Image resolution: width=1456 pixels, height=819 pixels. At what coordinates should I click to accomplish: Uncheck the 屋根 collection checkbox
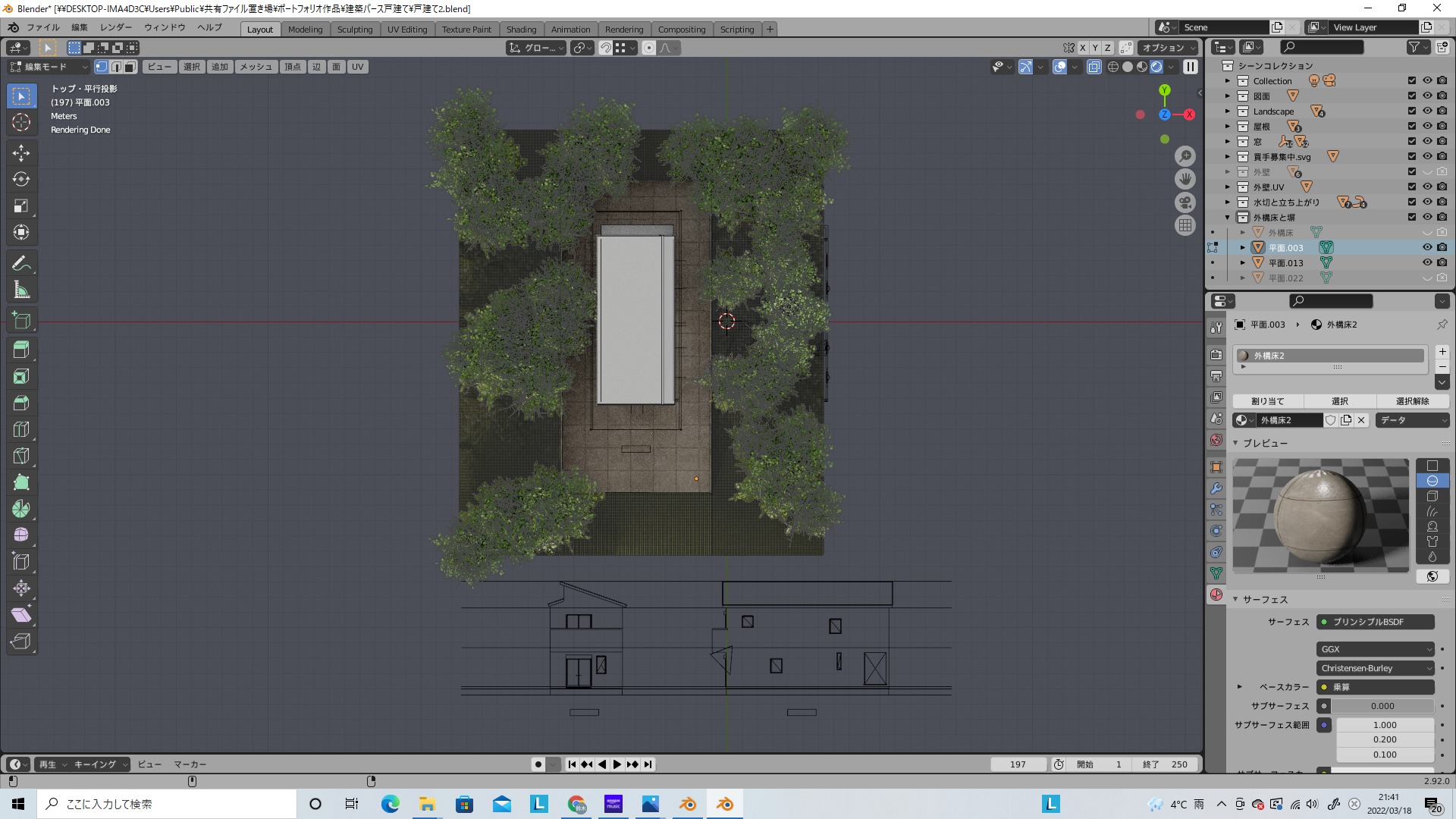click(x=1411, y=127)
